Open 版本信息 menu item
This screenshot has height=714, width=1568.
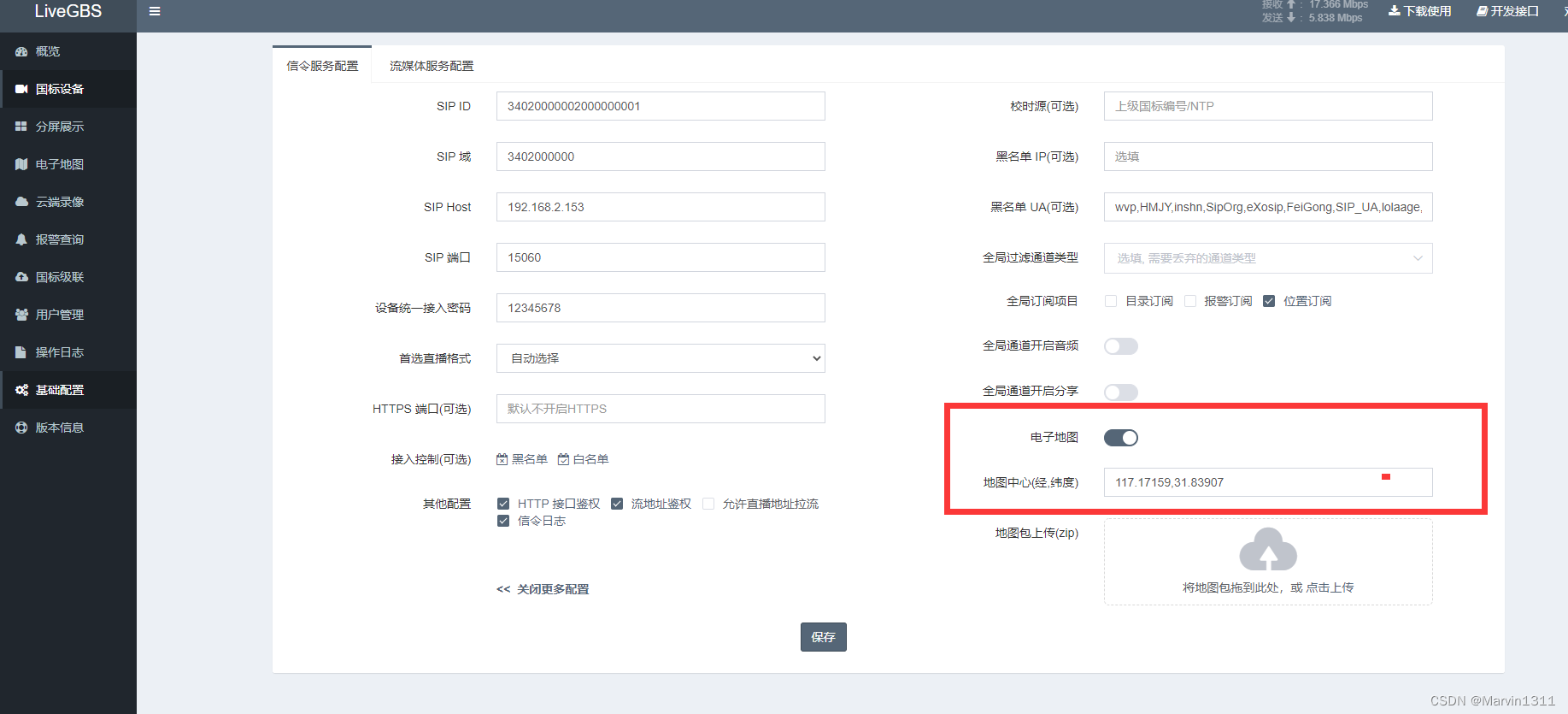(x=68, y=428)
